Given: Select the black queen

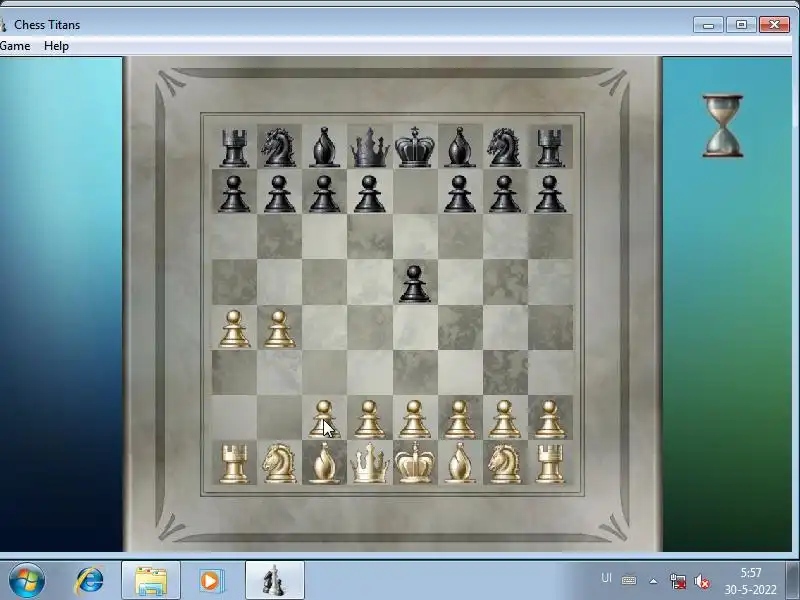Looking at the screenshot, I should [x=369, y=147].
